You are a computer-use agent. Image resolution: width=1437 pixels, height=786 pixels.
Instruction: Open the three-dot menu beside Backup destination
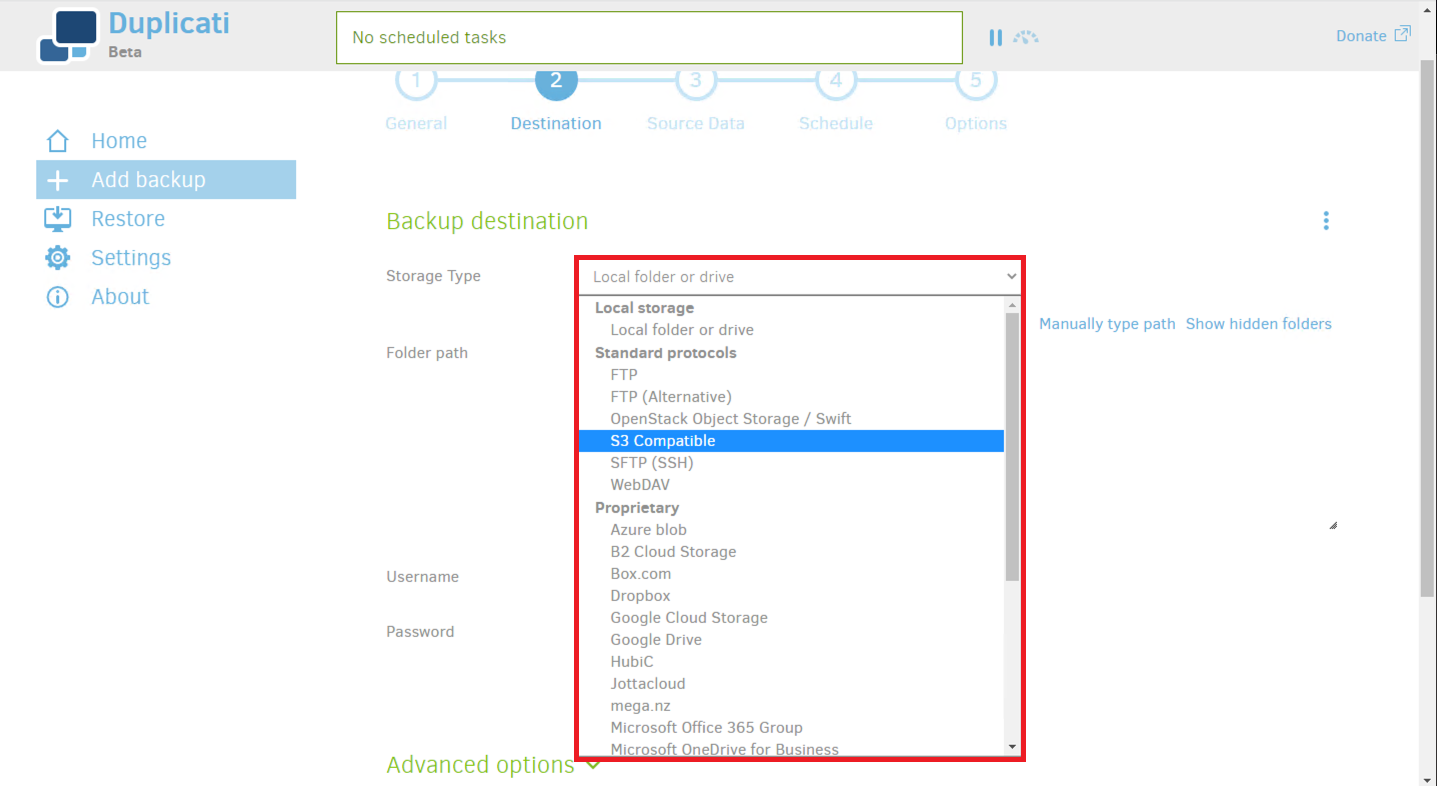1326,221
